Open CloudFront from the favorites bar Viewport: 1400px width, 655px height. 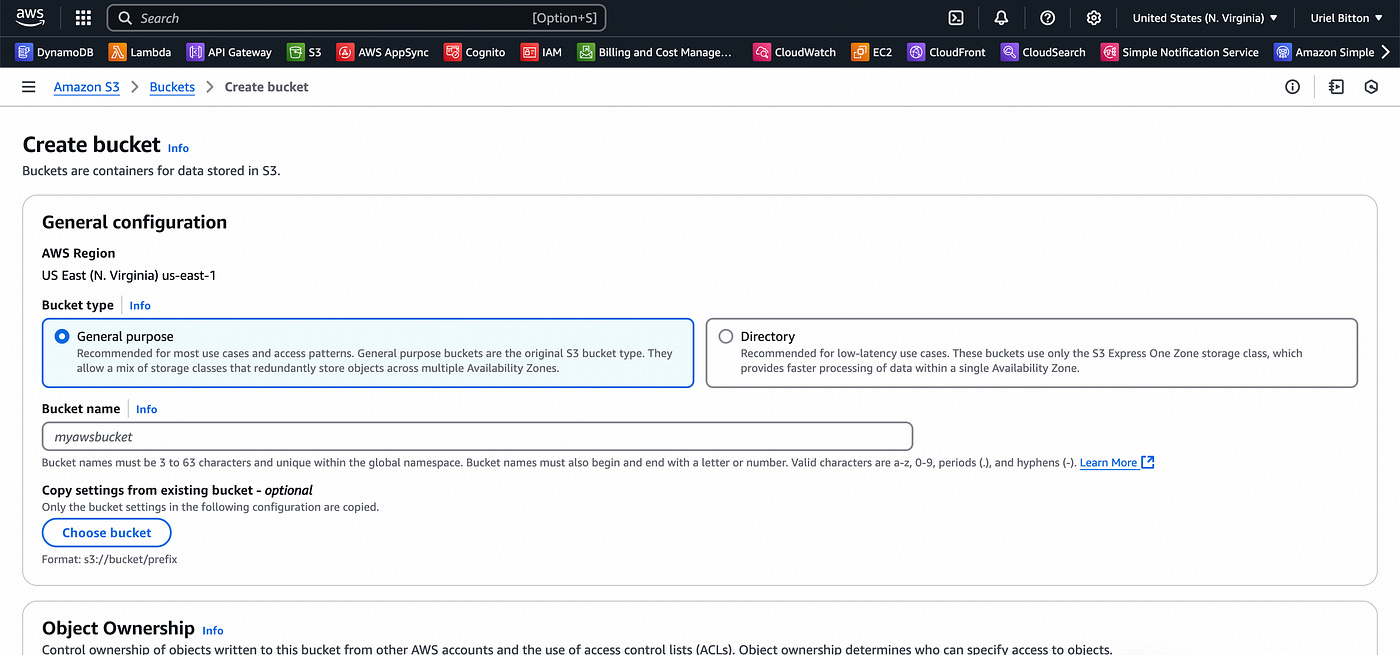point(947,52)
